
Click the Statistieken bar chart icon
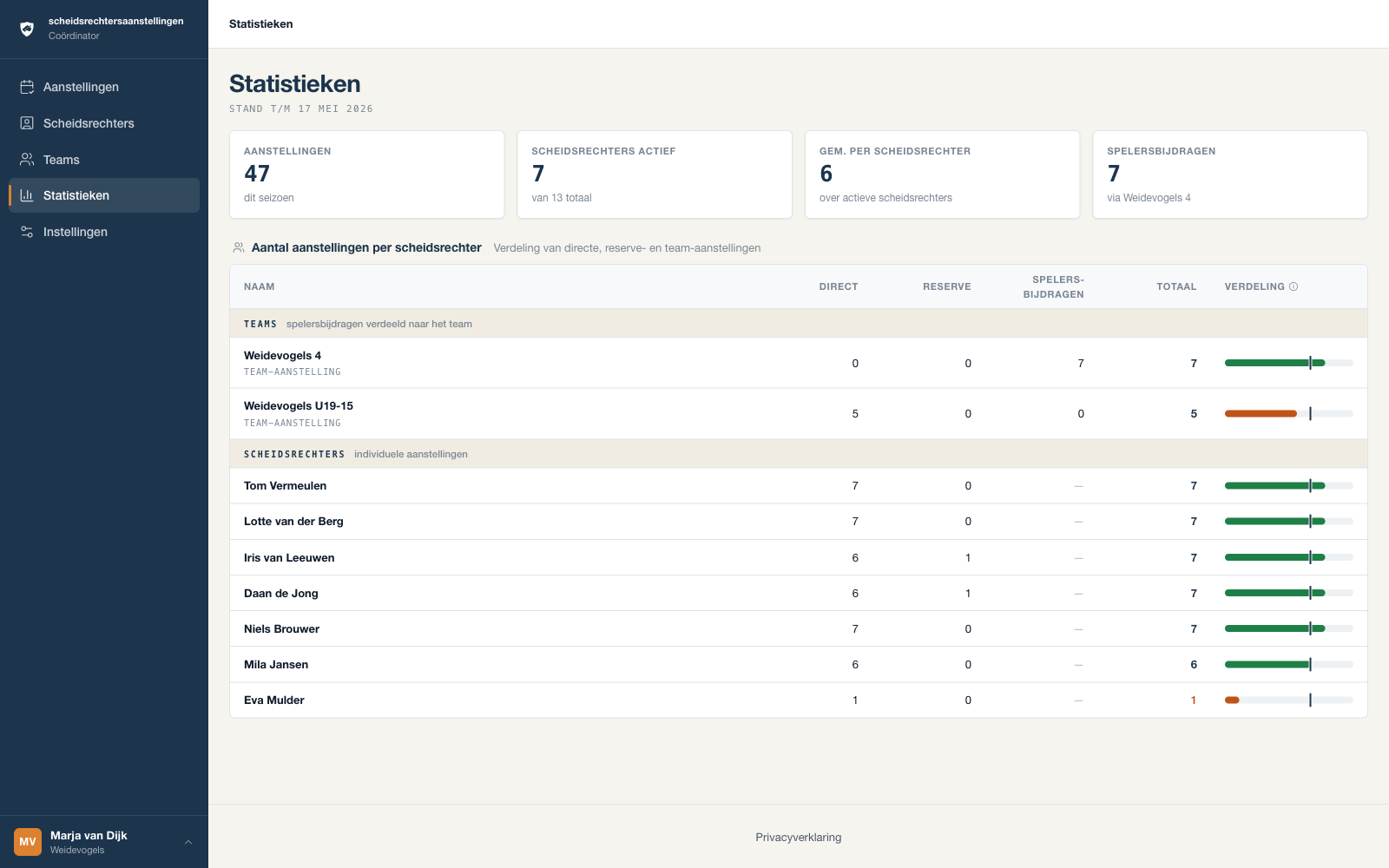[x=27, y=195]
